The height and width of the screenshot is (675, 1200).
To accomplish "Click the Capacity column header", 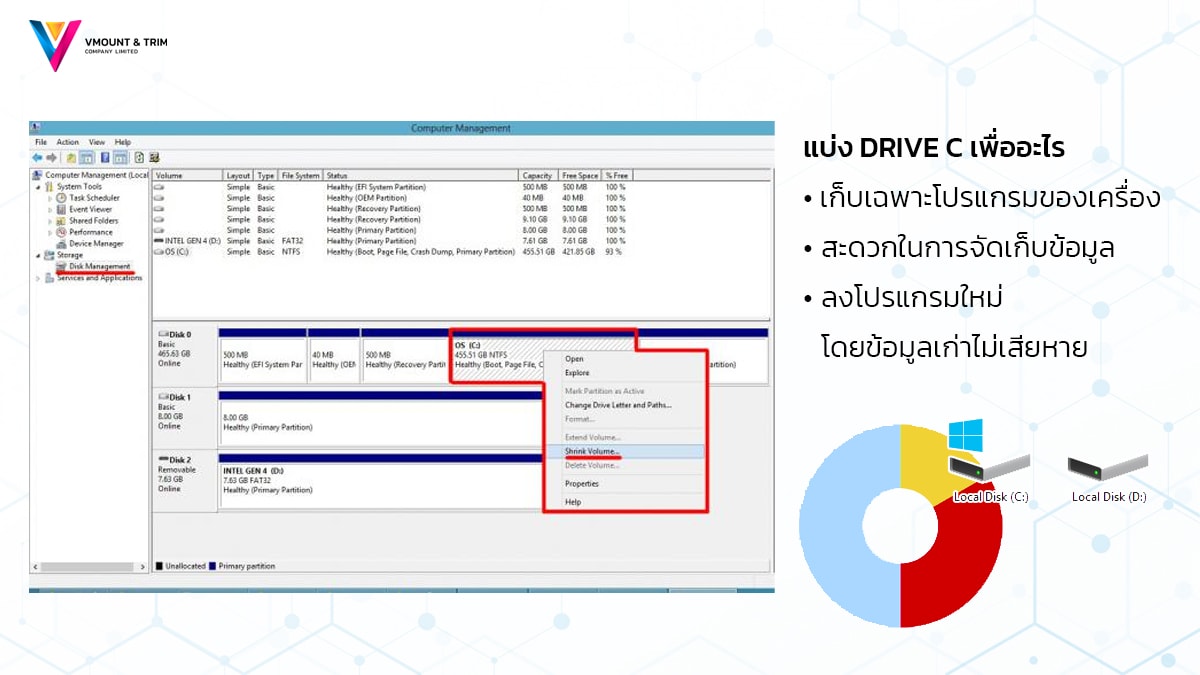I will 536,174.
